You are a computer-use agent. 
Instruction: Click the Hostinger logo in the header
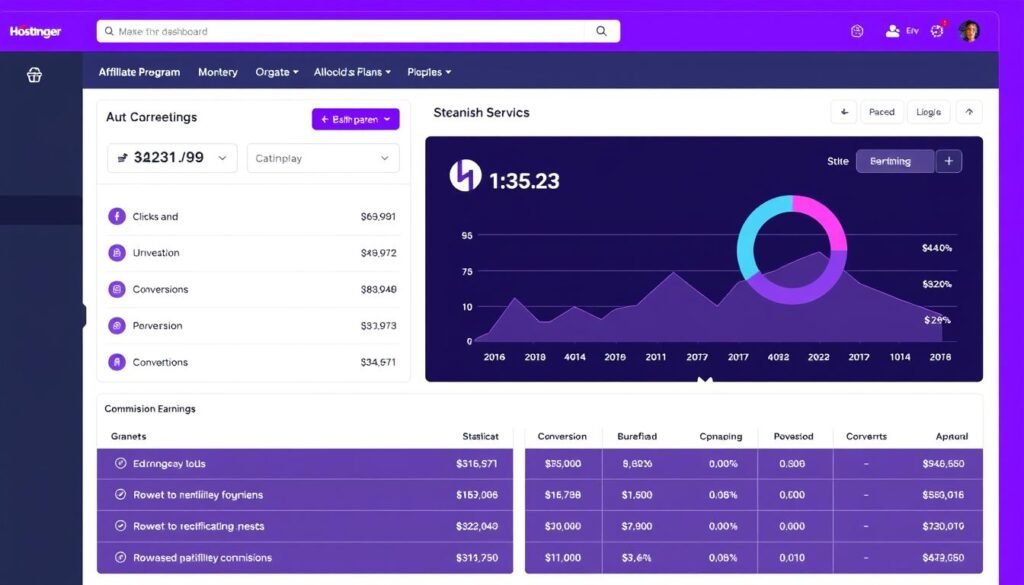36,32
